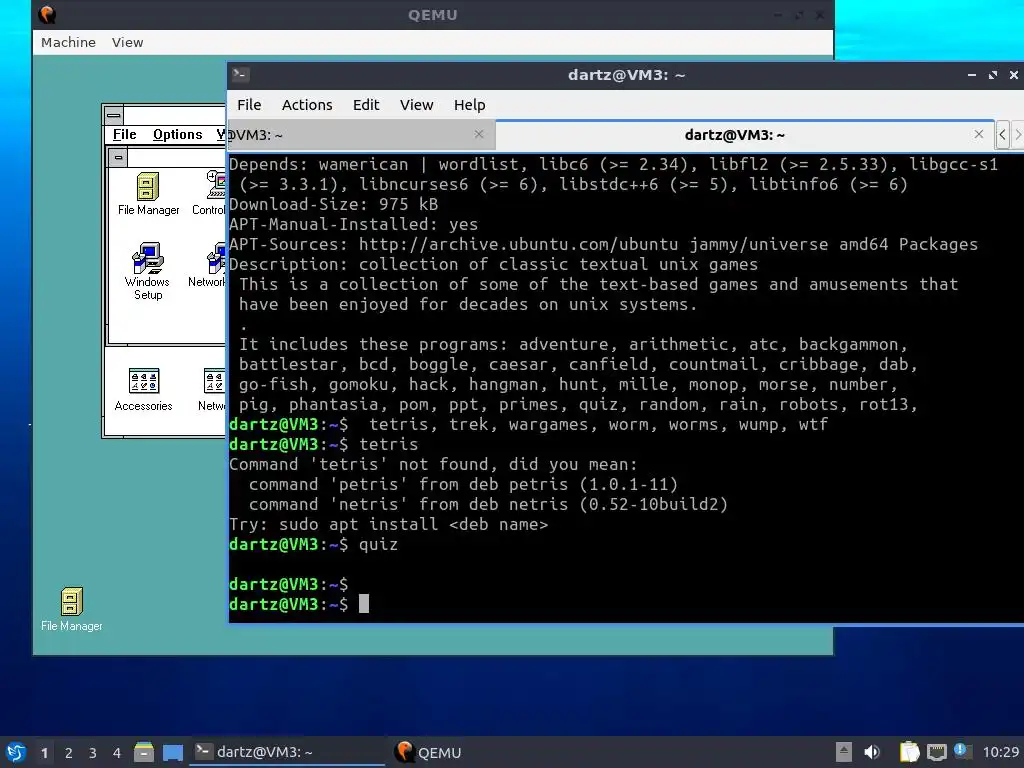Open the Machine menu in QEMU window
1024x768 pixels.
[x=68, y=42]
